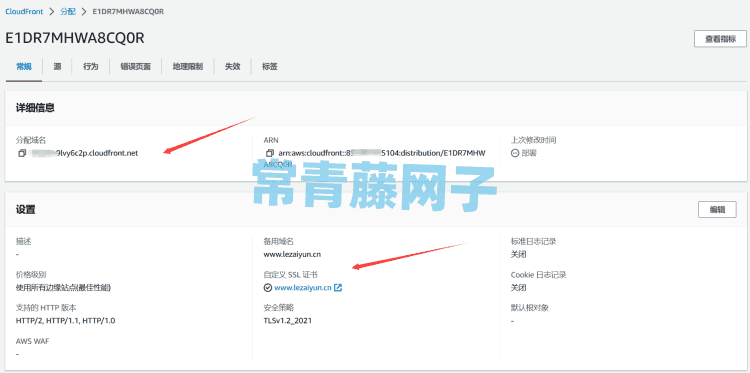Click the SSL certificate verified checkmark icon
Image resolution: width=750 pixels, height=373 pixels.
[268, 288]
